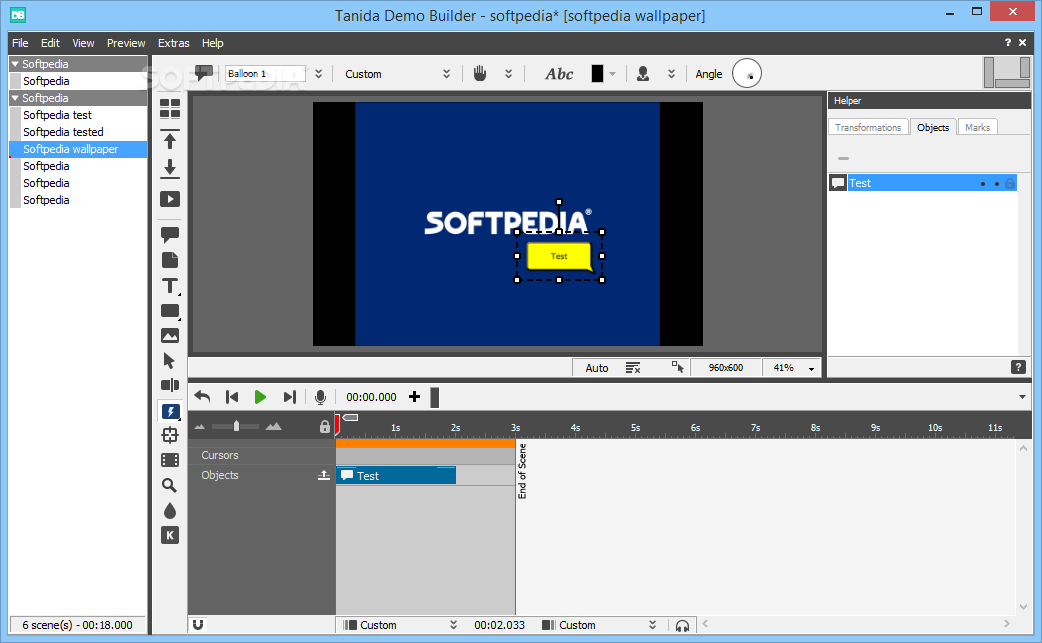The height and width of the screenshot is (643, 1042).
Task: Adjust the Angle dial control
Action: tap(747, 74)
